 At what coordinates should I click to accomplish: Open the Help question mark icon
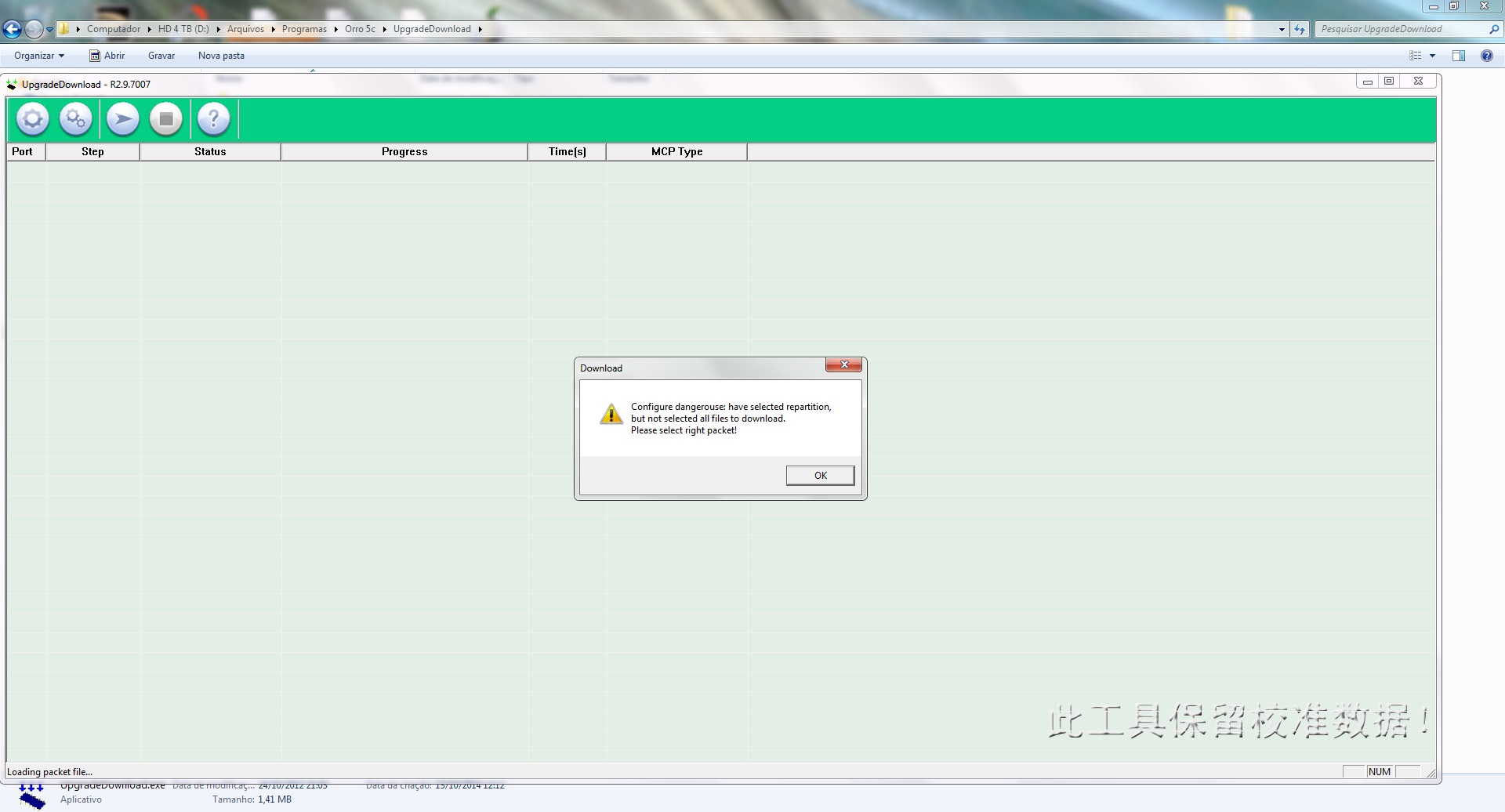tap(213, 119)
